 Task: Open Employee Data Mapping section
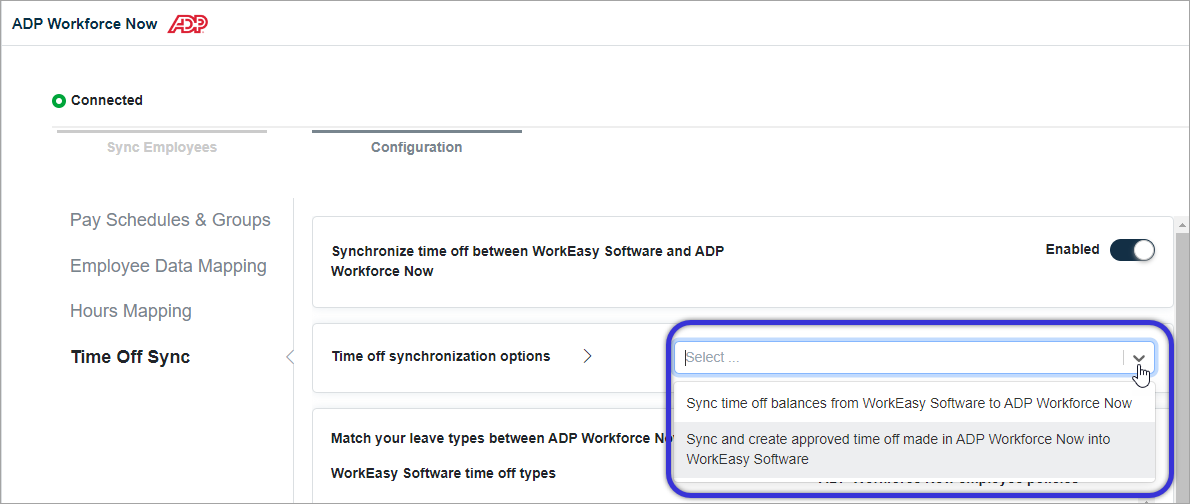168,266
